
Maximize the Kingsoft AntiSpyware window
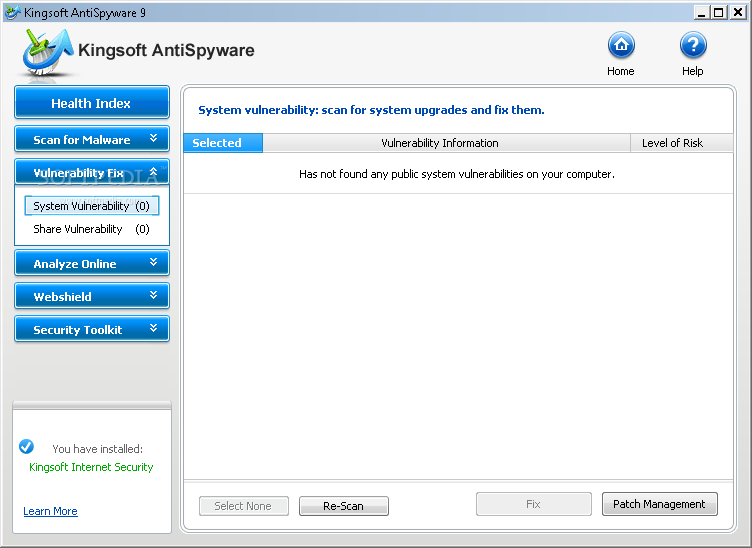click(719, 12)
